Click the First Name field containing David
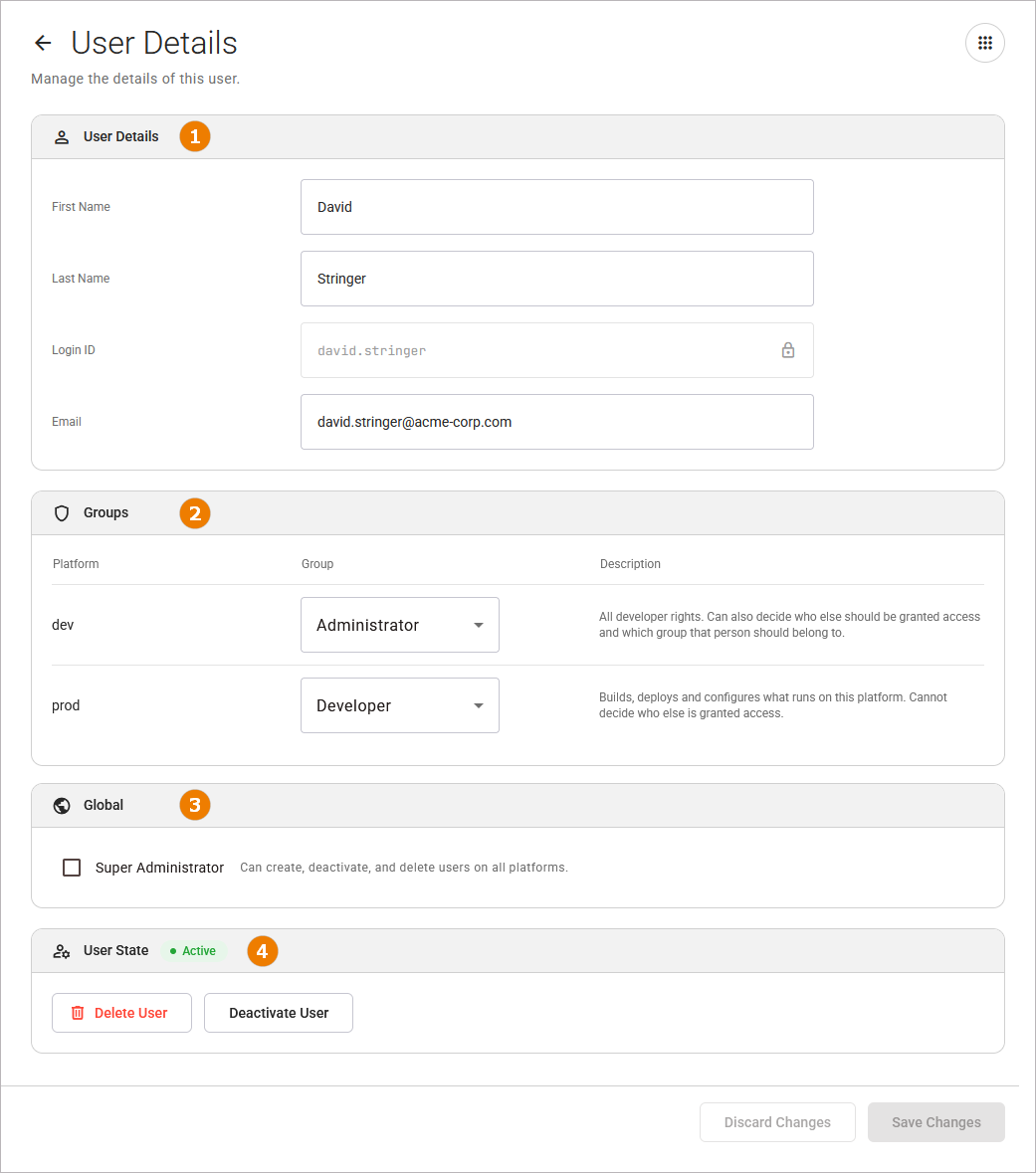Screen dimensions: 1036x1173 [557, 207]
